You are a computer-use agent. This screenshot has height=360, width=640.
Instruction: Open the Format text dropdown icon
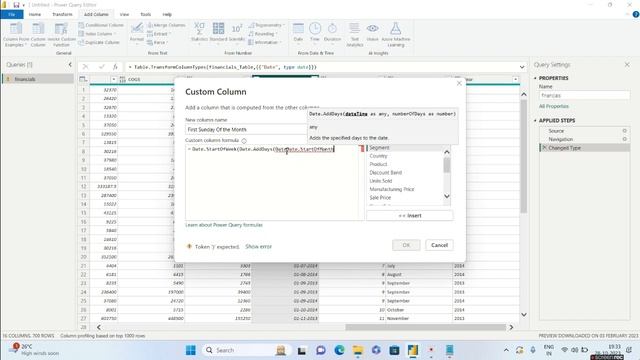[137, 33]
